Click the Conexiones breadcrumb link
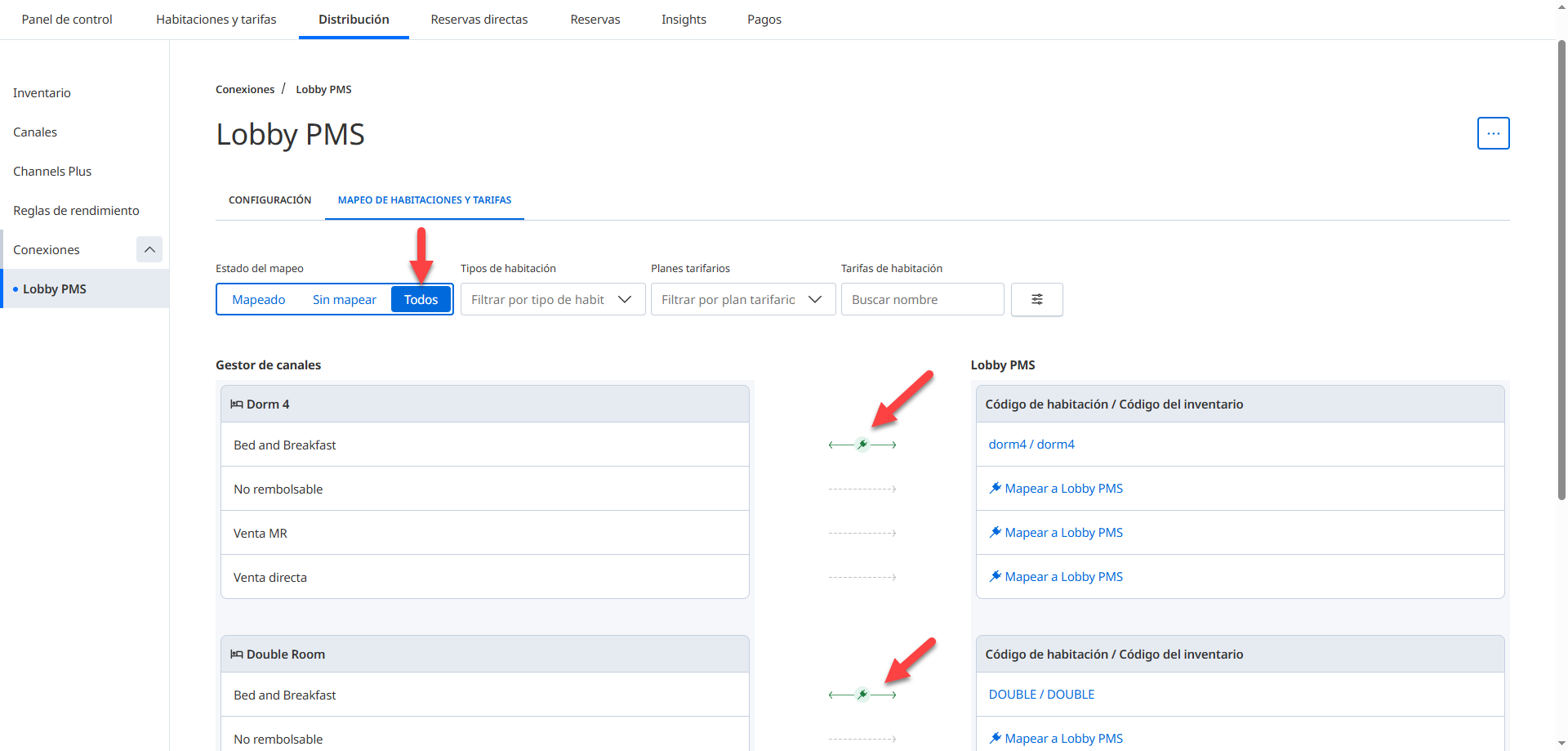This screenshot has width=1568, height=751. [x=245, y=90]
